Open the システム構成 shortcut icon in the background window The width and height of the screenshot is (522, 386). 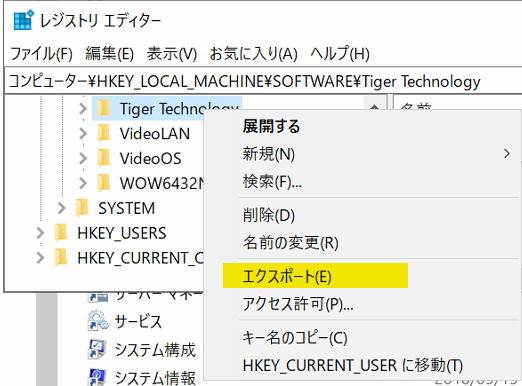click(x=98, y=349)
